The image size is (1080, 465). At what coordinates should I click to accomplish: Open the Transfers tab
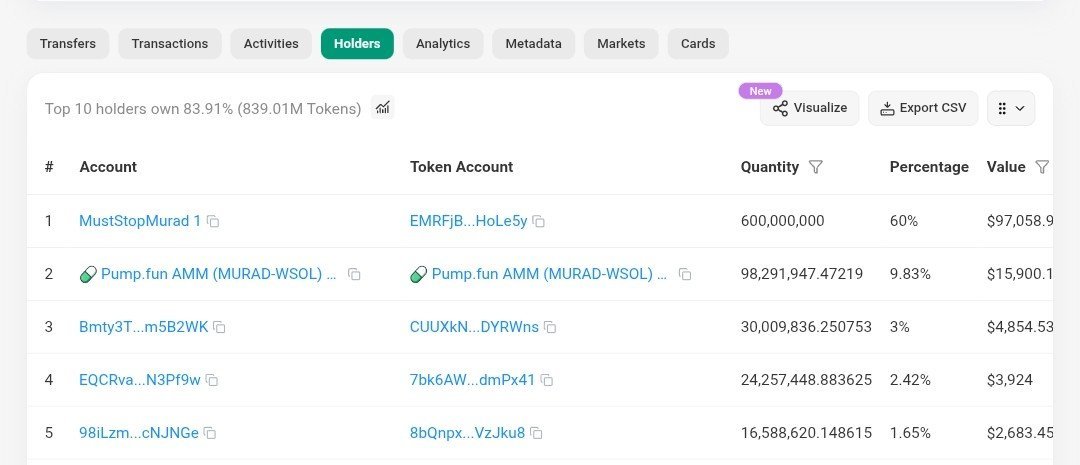68,43
